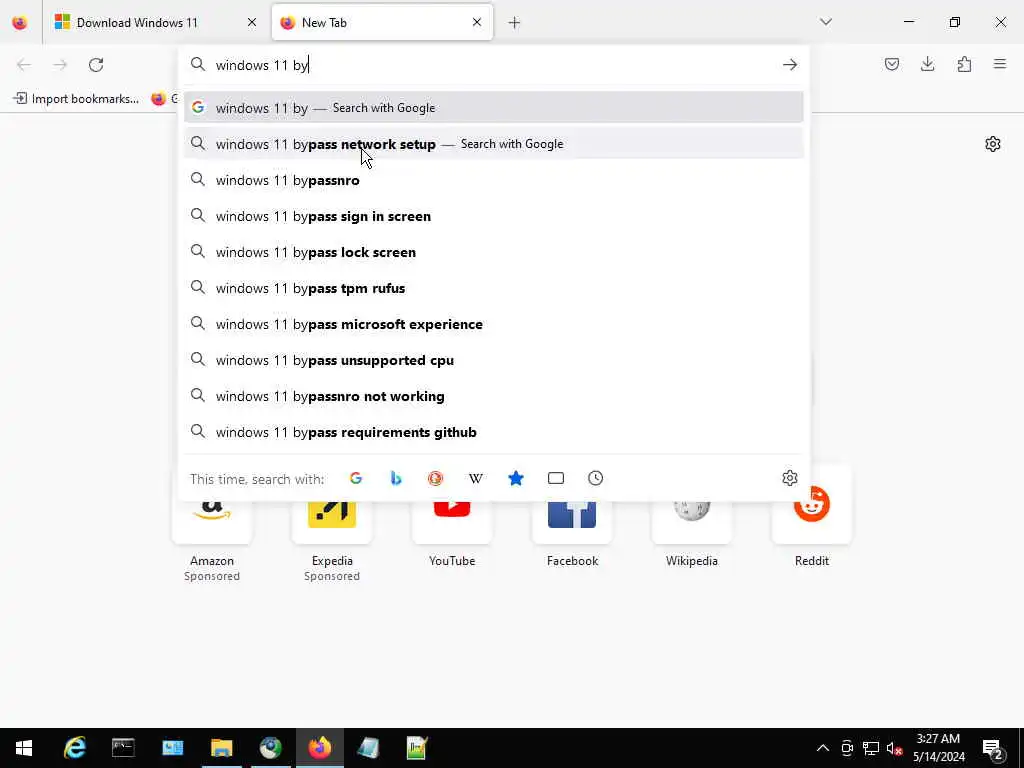Search this time with Google icon
The image size is (1024, 768).
click(356, 478)
